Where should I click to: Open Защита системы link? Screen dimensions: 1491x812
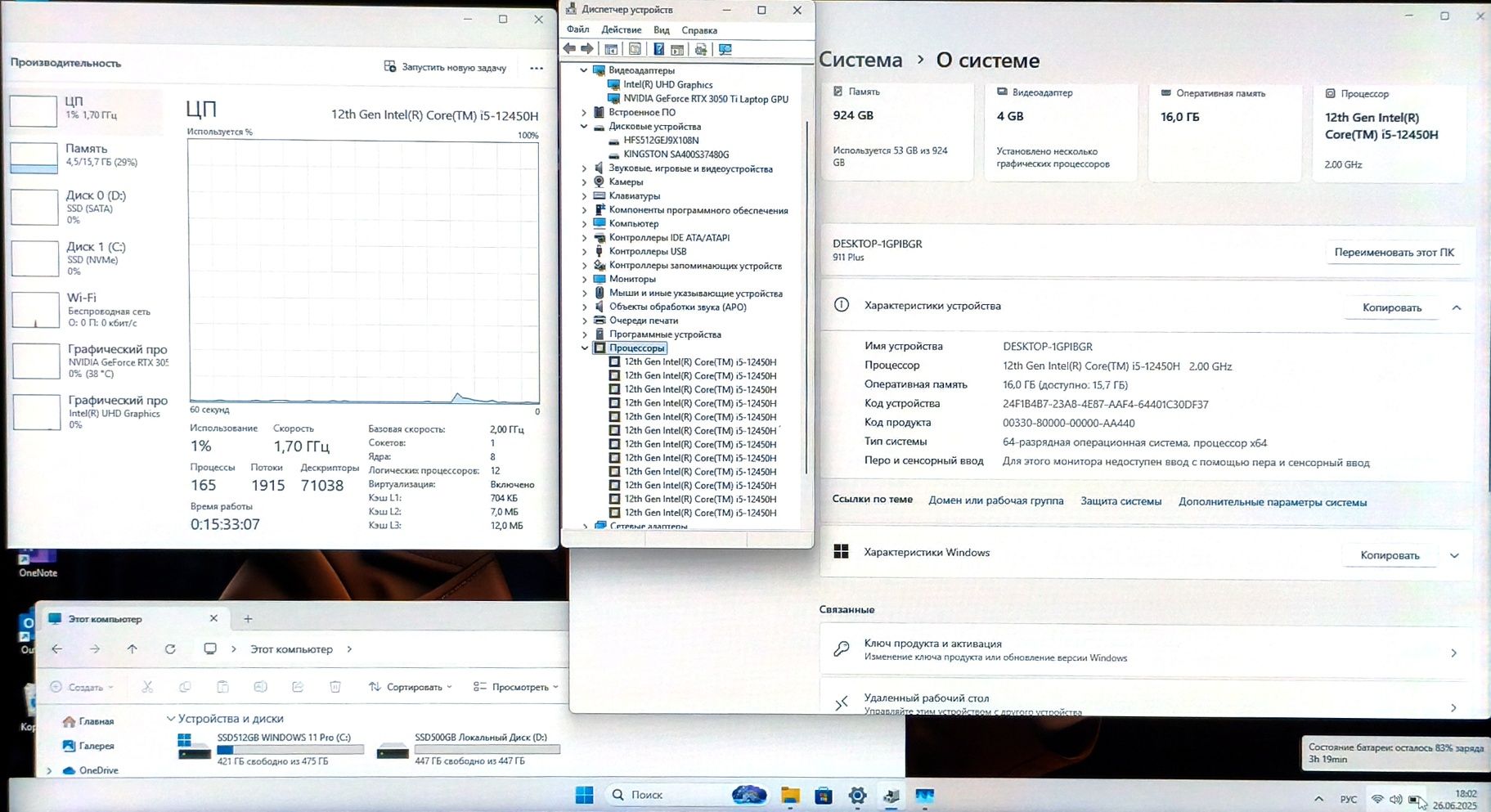click(1120, 501)
